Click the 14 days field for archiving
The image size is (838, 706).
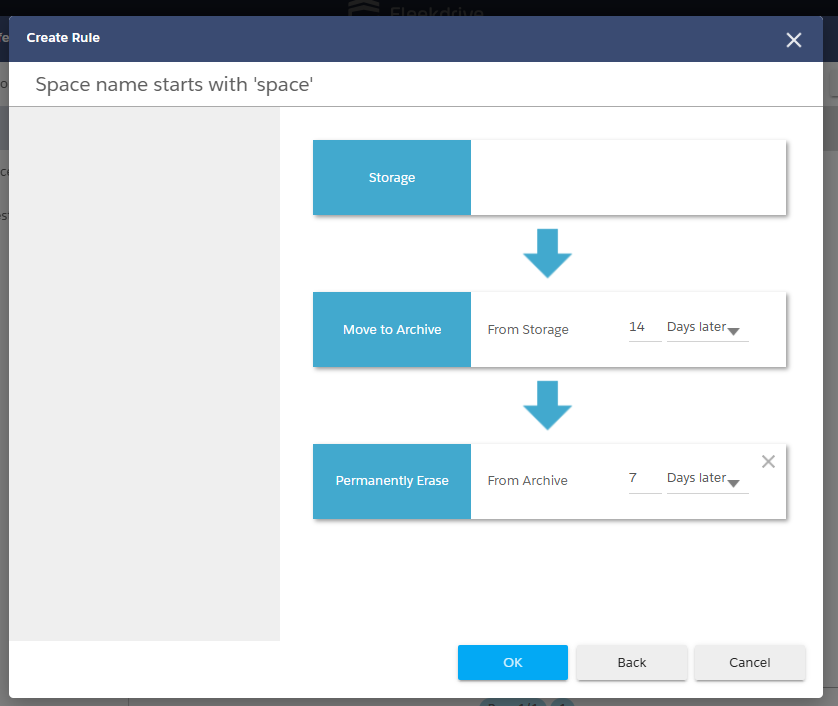(644, 328)
